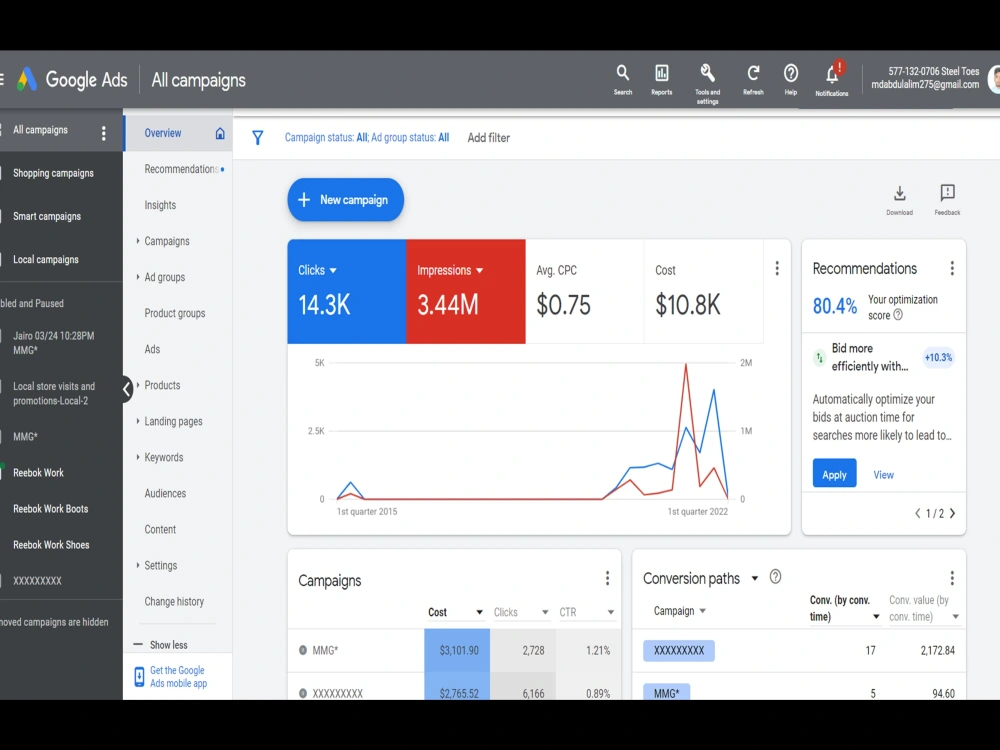Viewport: 1000px width, 750px height.
Task: Click Add filter
Action: [x=489, y=138]
